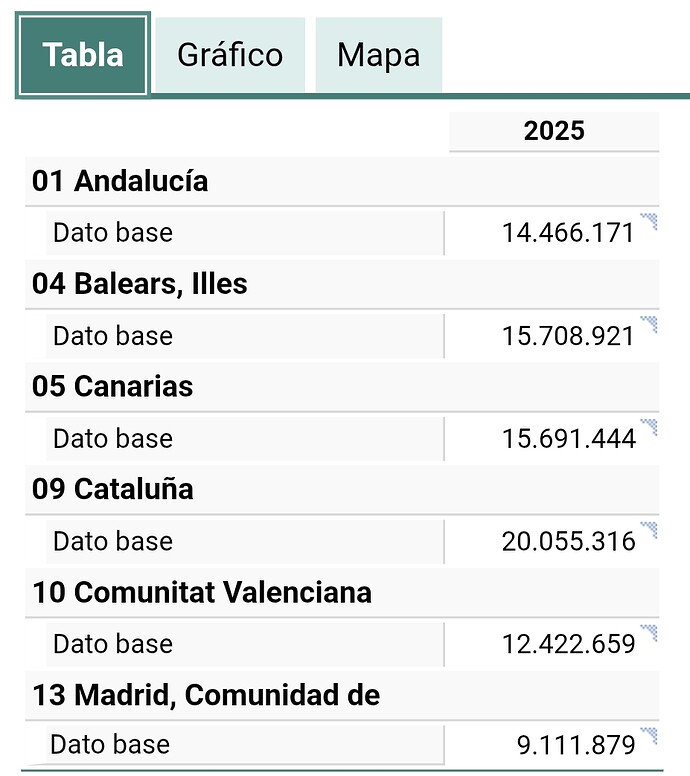Click the corner marker next to 9.111.879
The width and height of the screenshot is (690, 776).
point(649,736)
